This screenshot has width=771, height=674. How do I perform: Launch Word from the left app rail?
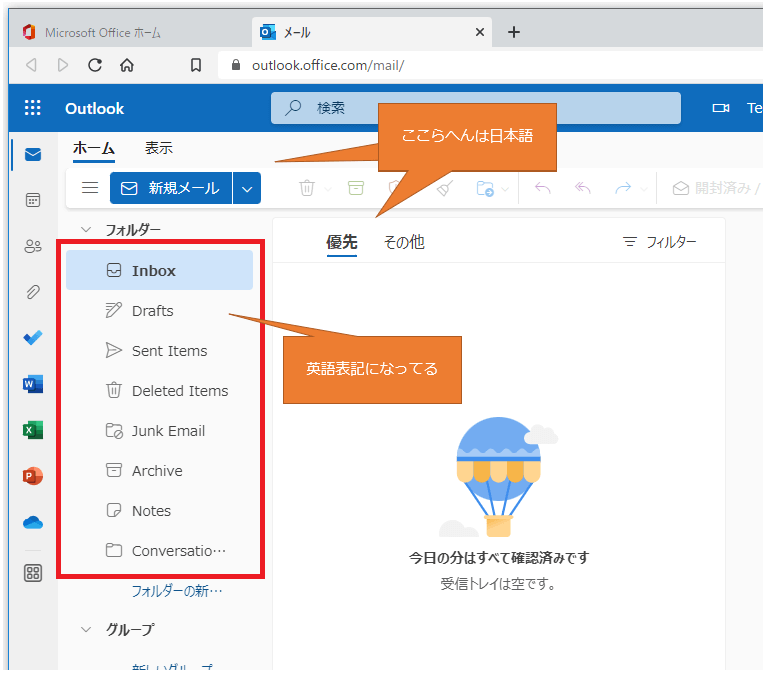(x=33, y=384)
